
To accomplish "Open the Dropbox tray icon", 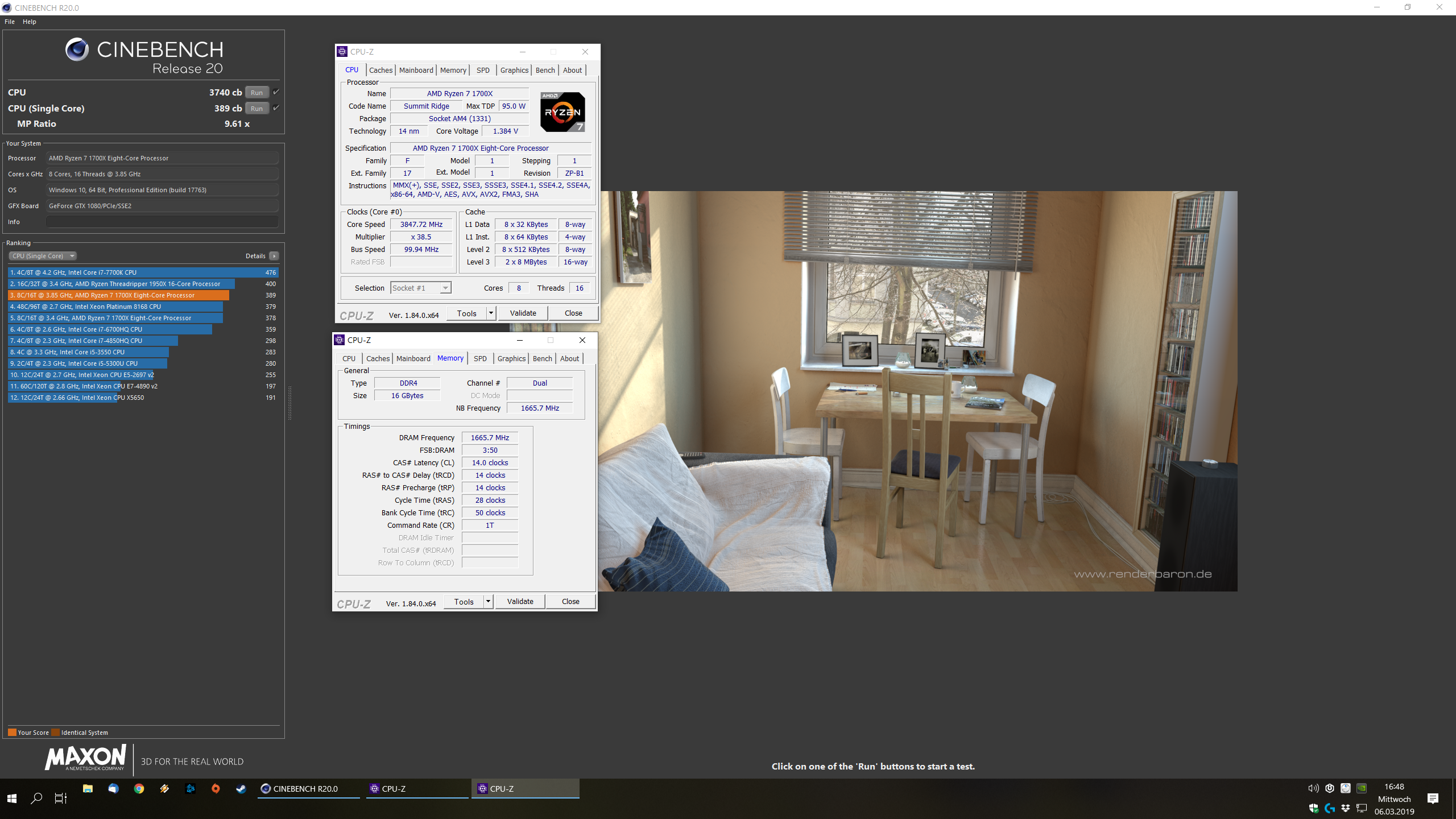I will (x=1346, y=808).
